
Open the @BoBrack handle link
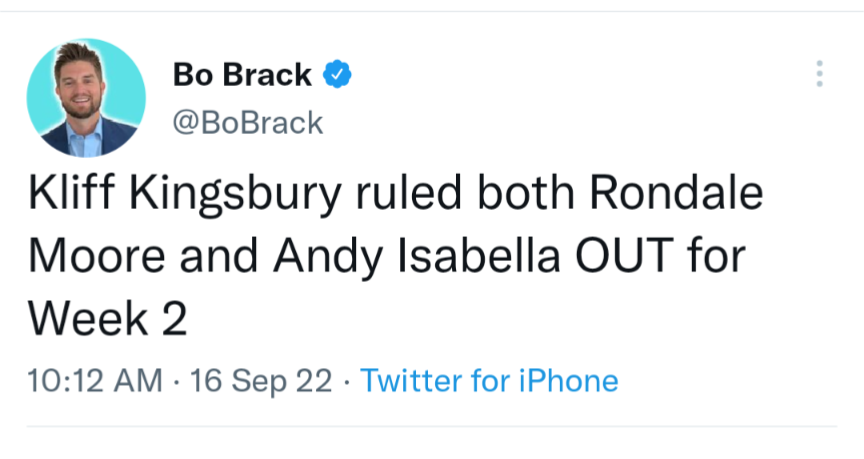(247, 123)
